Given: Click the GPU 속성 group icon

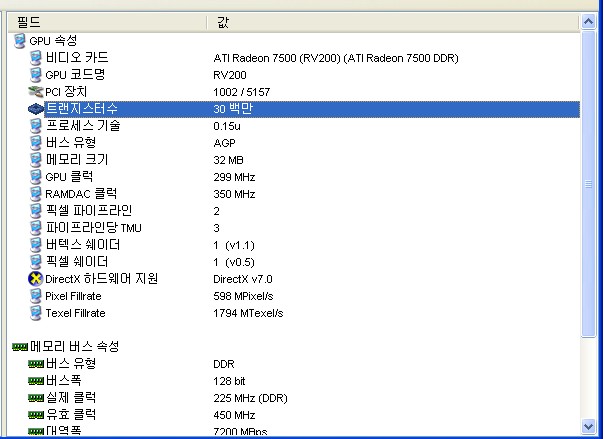Looking at the screenshot, I should [x=20, y=41].
